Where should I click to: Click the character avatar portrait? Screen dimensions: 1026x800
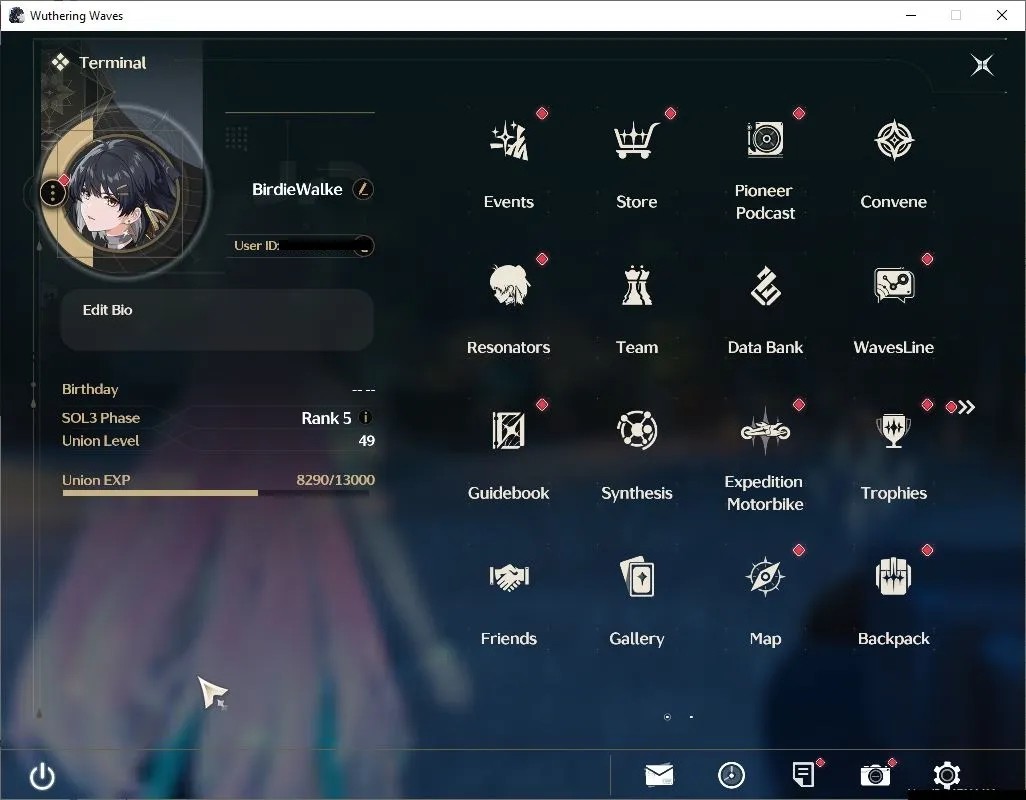(124, 195)
